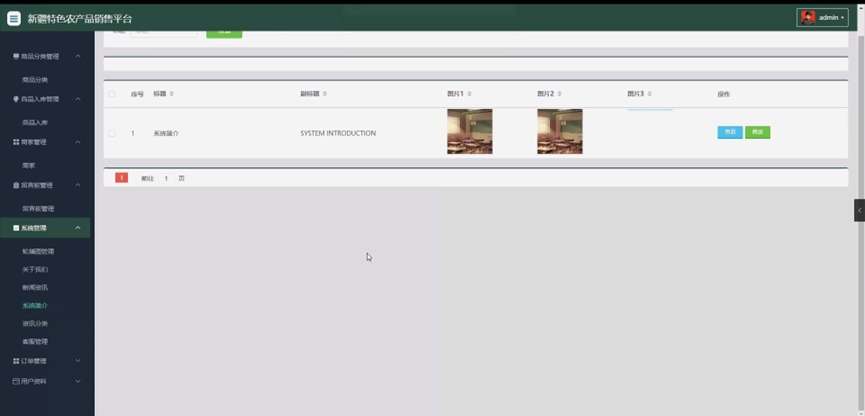Check the select-all checkbox in table header

pos(111,94)
